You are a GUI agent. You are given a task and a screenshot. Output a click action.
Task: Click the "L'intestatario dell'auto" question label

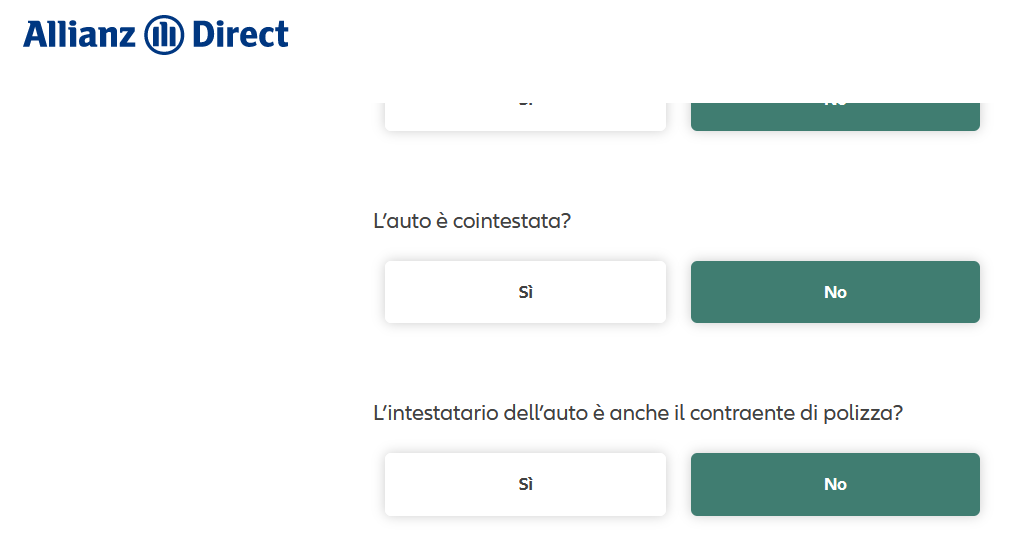coord(638,413)
